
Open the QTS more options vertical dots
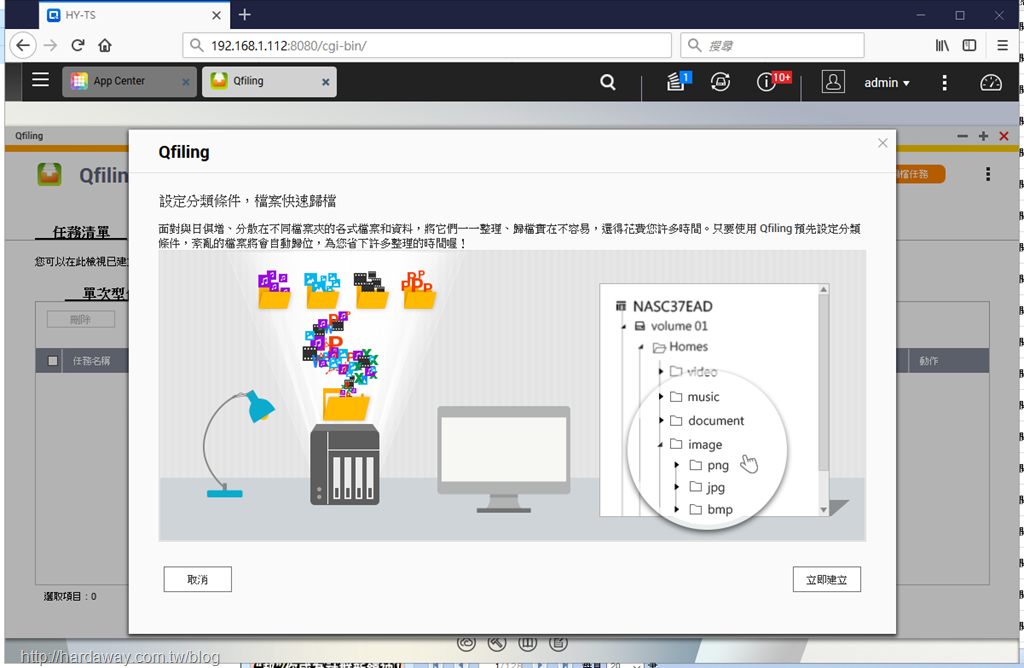point(944,82)
